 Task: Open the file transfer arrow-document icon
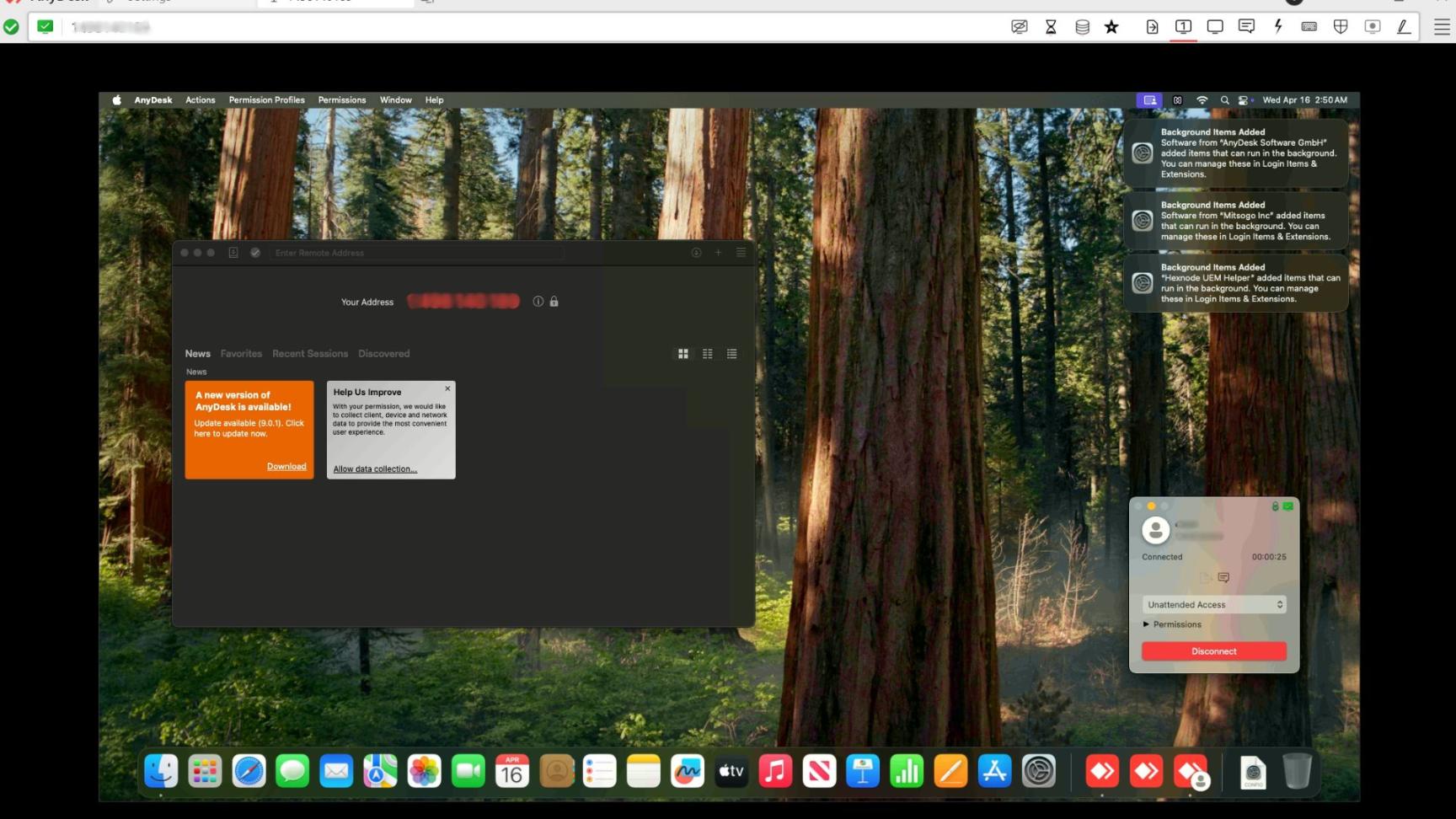coord(1152,27)
